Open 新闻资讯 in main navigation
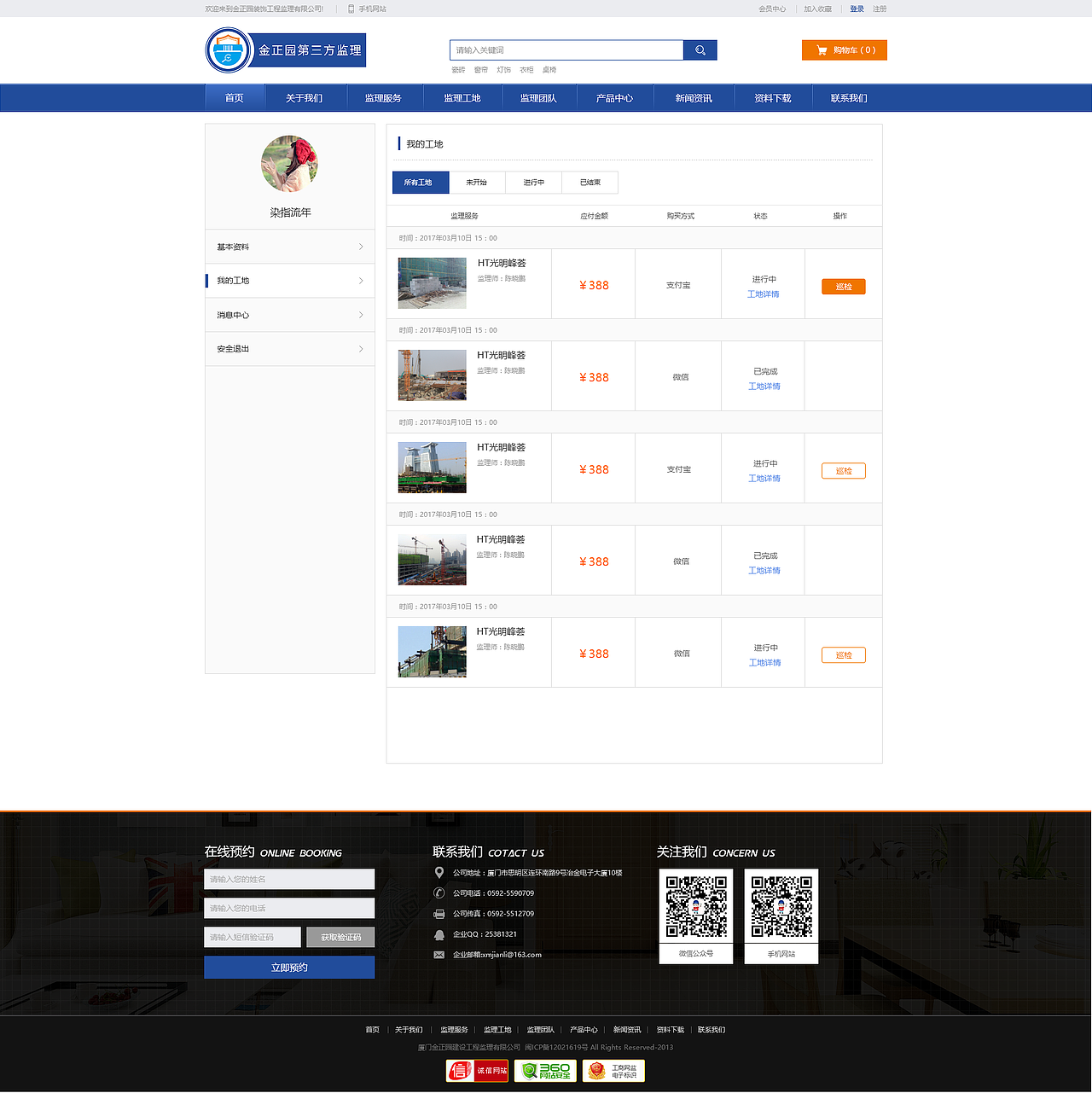 694,98
